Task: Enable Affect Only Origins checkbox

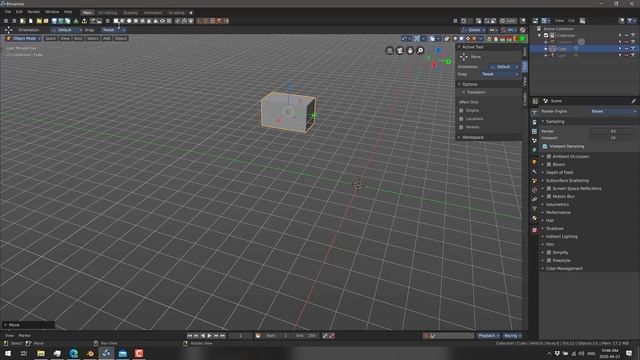Action: (x=461, y=111)
